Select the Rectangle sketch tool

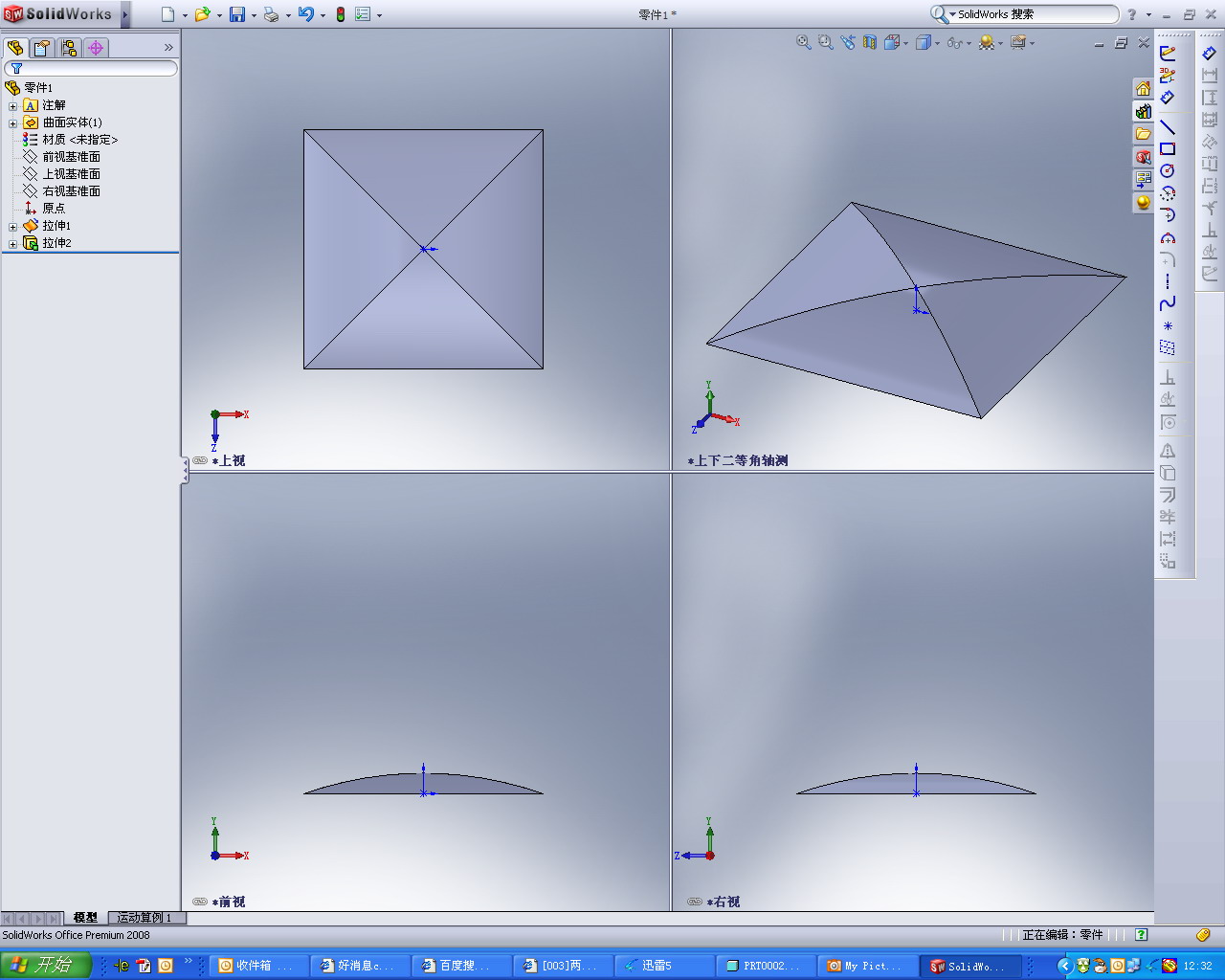(x=1168, y=148)
